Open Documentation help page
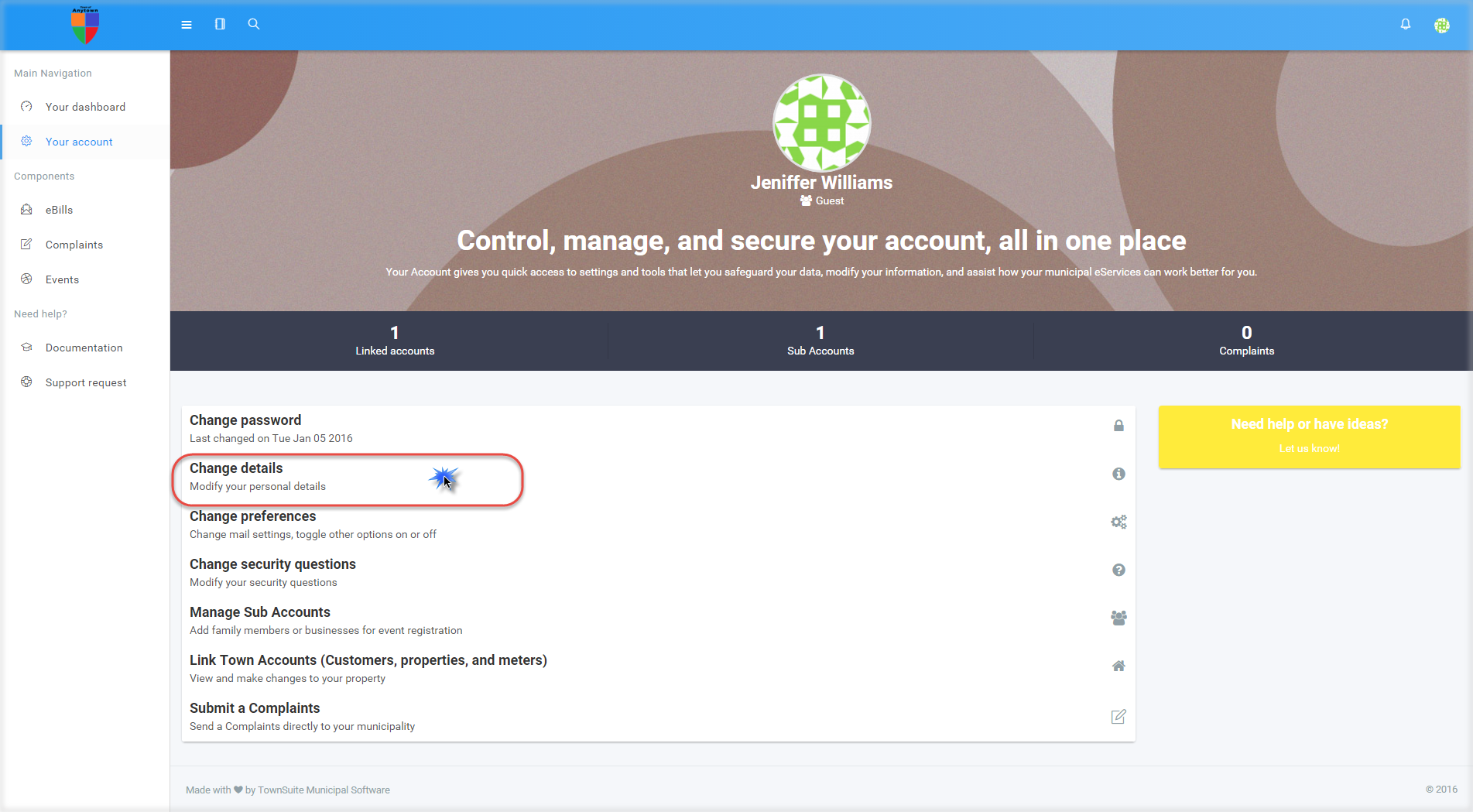1473x812 pixels. click(x=85, y=348)
